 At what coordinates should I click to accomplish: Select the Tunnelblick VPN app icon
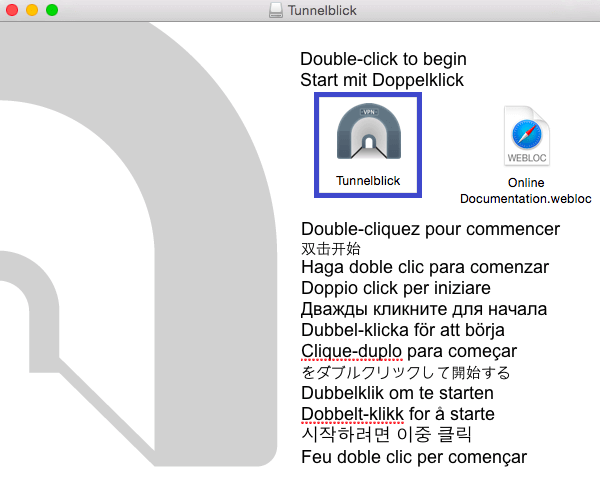pos(368,131)
